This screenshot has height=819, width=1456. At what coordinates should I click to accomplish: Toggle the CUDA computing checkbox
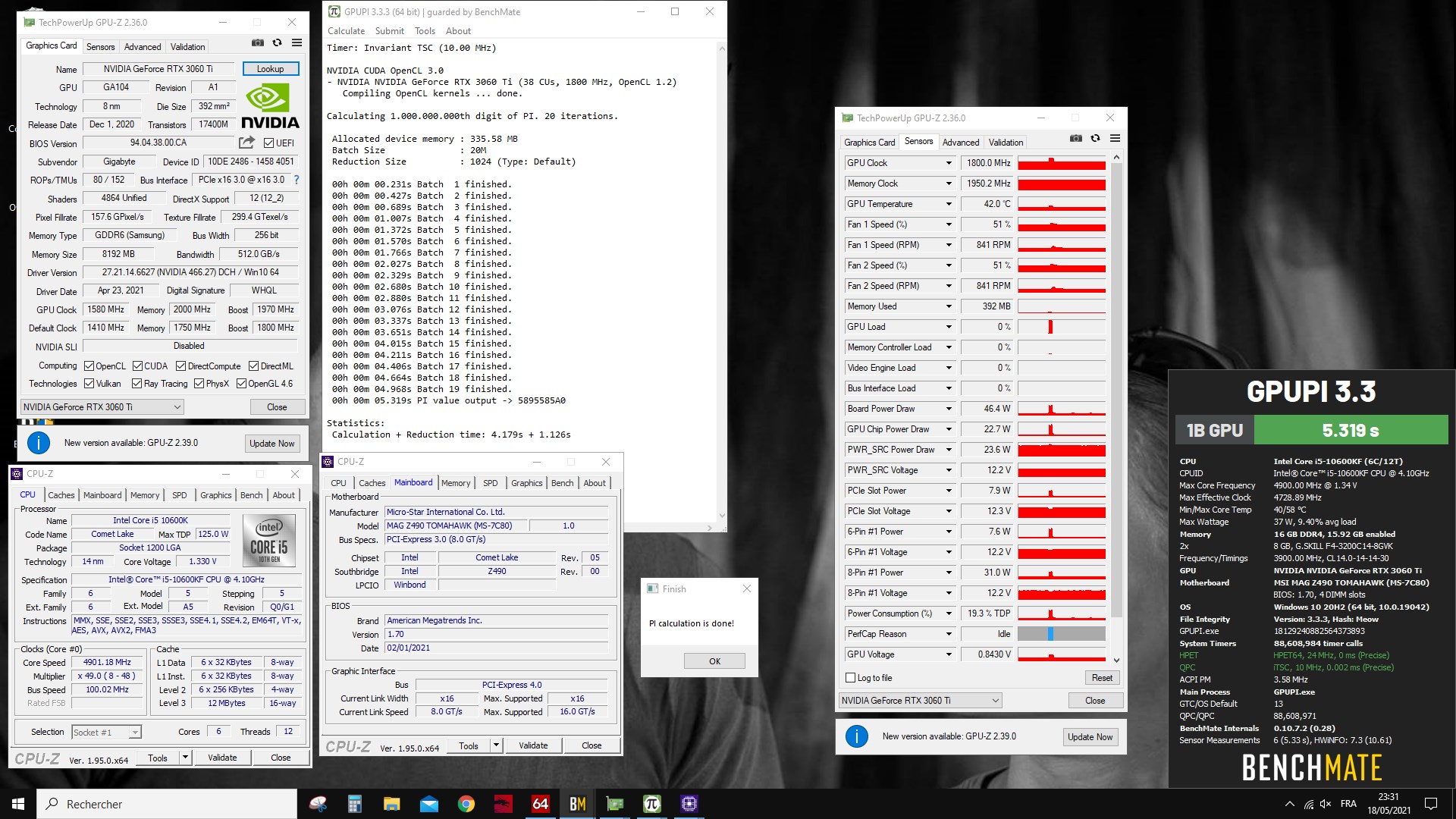click(138, 366)
